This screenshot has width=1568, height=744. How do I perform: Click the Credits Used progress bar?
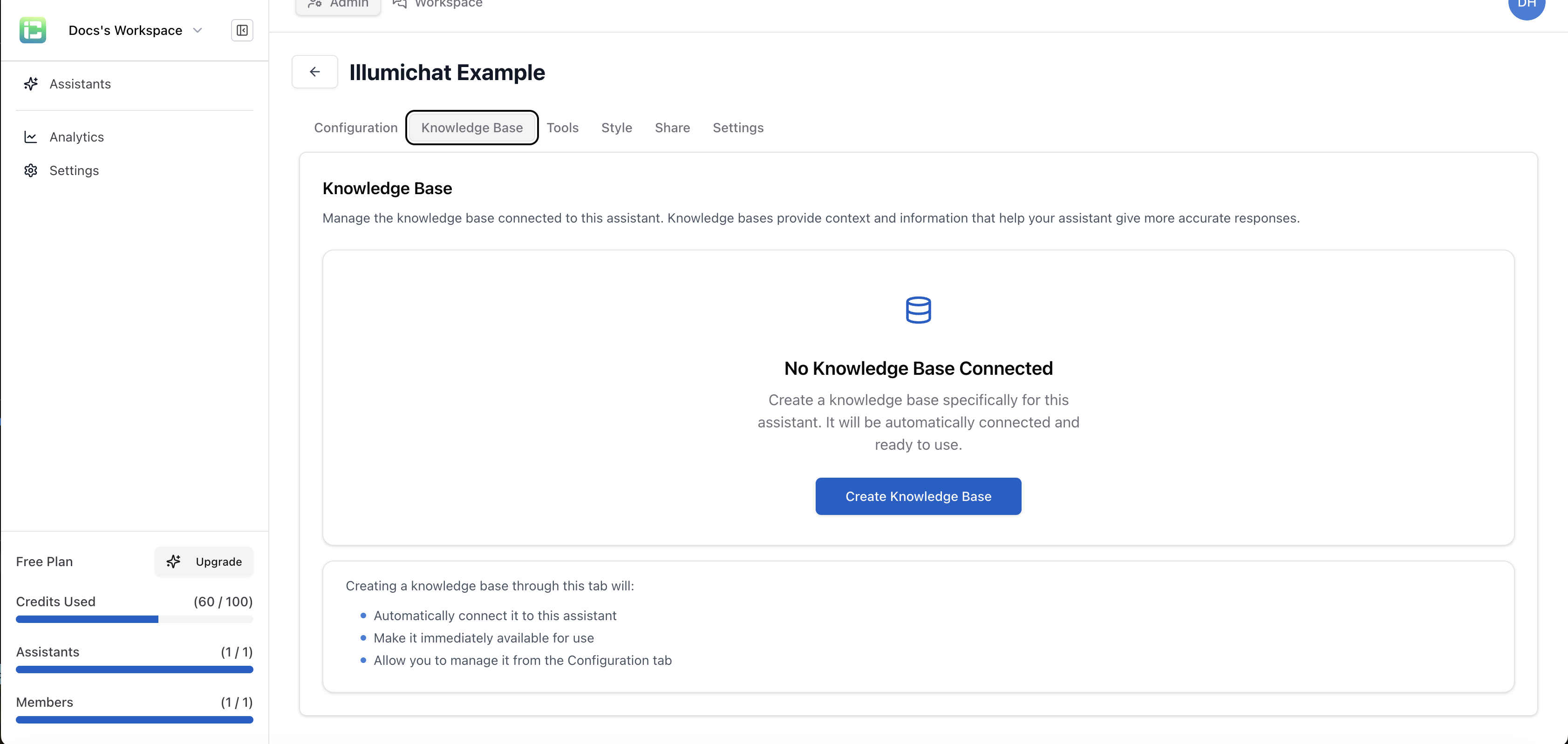[x=134, y=619]
